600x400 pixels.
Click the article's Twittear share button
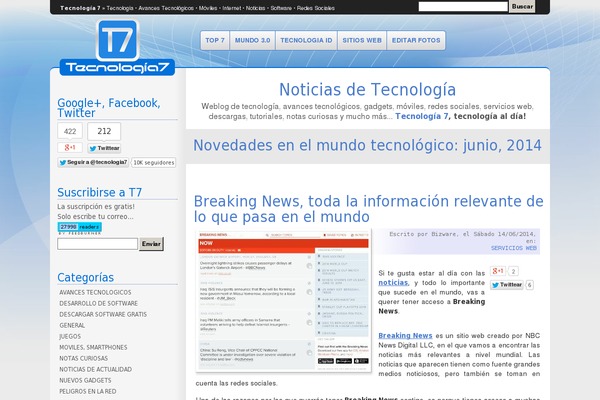pos(507,285)
